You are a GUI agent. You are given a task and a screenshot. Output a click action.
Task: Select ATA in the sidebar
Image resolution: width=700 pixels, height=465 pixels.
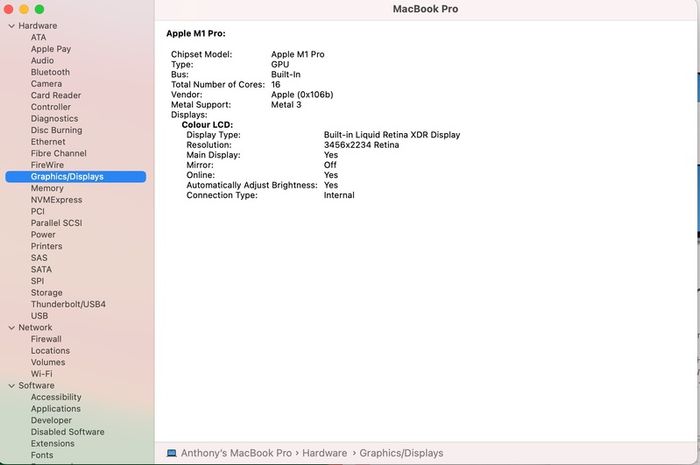pyautogui.click(x=38, y=37)
